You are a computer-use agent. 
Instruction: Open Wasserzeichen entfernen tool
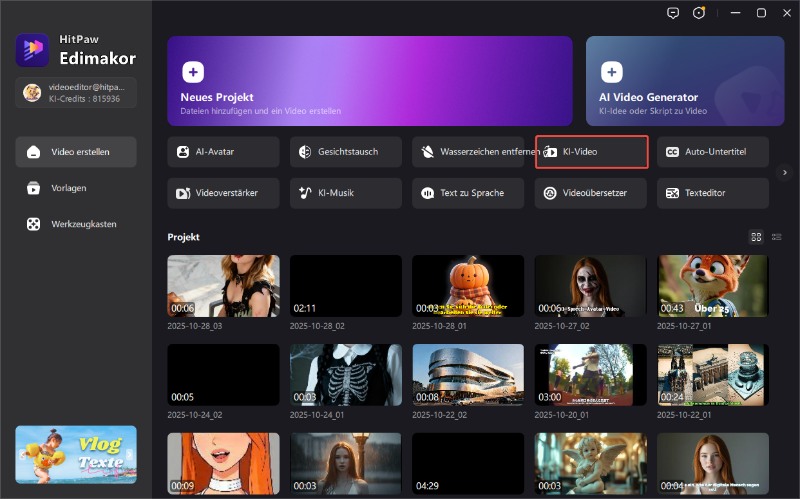pyautogui.click(x=468, y=152)
